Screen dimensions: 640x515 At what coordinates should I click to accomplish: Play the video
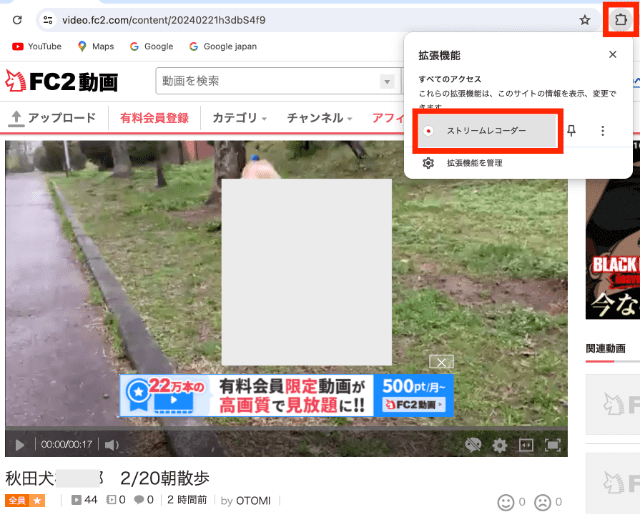20,445
